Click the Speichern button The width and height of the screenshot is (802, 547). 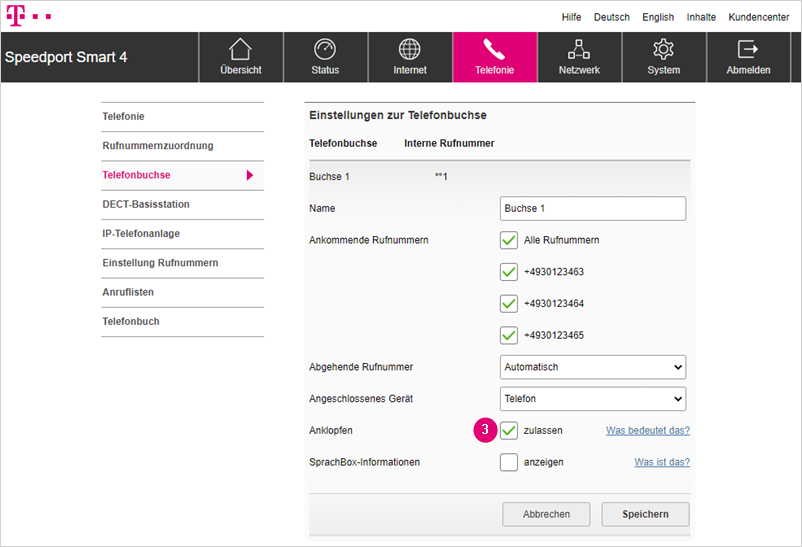pos(645,514)
